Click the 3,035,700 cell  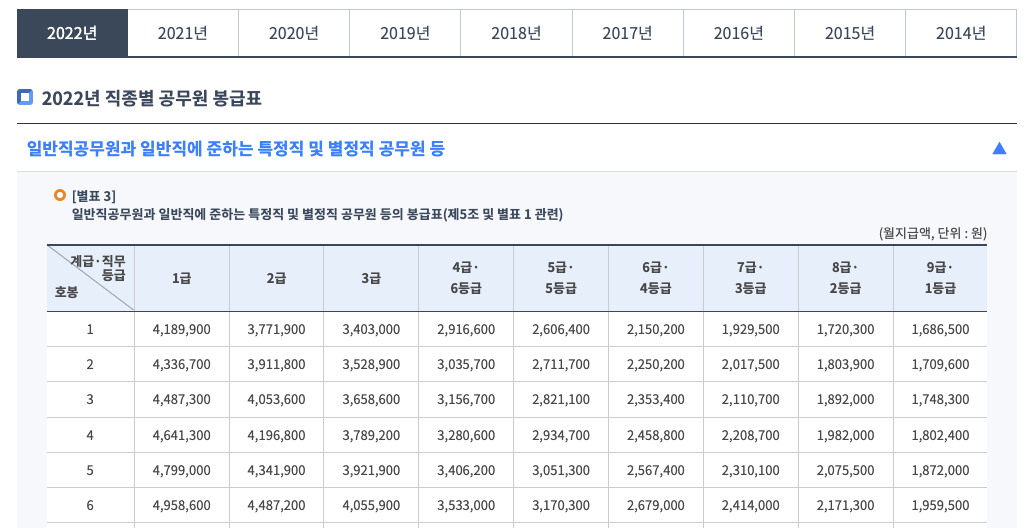click(466, 365)
